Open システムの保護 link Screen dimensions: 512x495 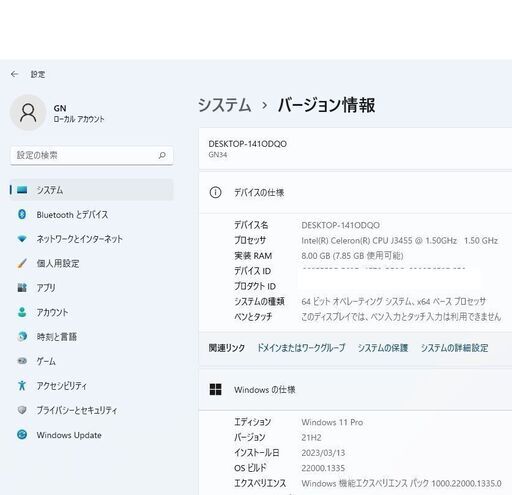383,348
